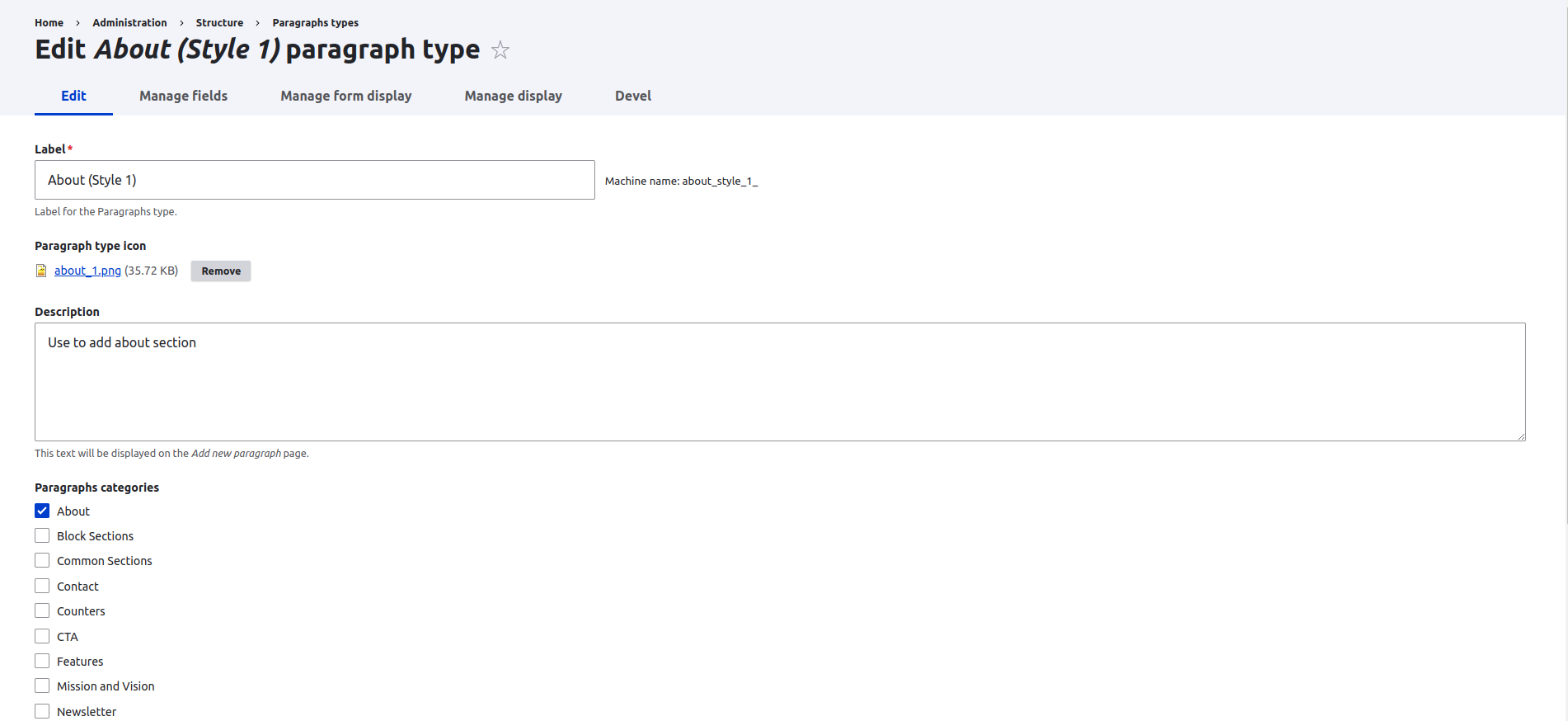
Task: Check the Contact category
Action: (x=42, y=587)
